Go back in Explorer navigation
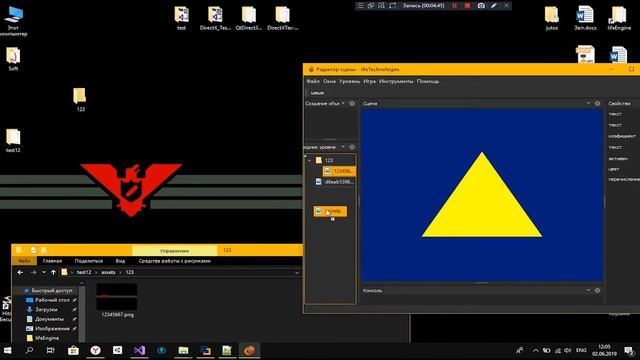640x360 pixels. point(20,272)
